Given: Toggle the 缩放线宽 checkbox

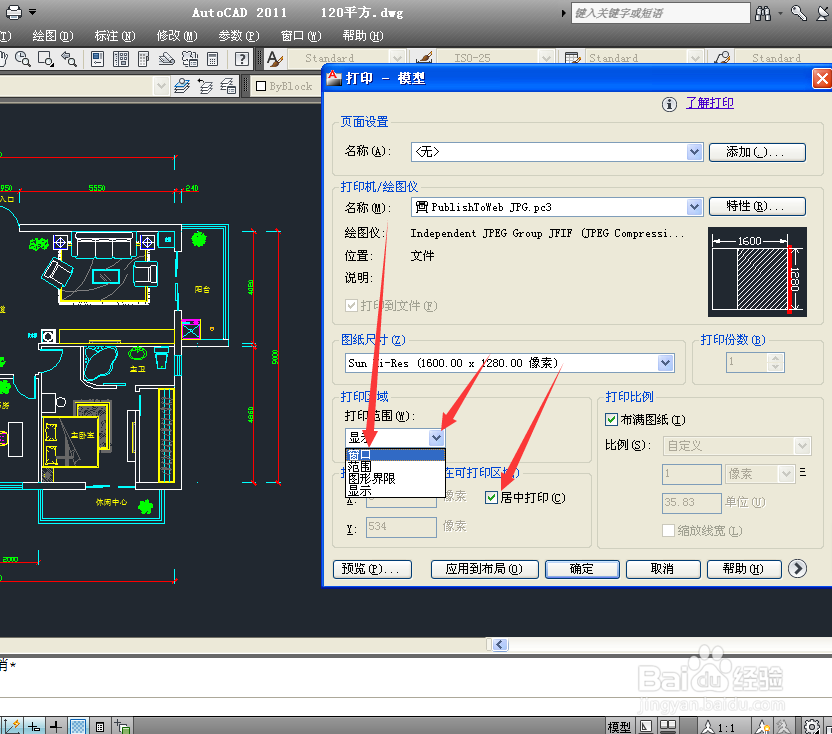Looking at the screenshot, I should [x=669, y=530].
